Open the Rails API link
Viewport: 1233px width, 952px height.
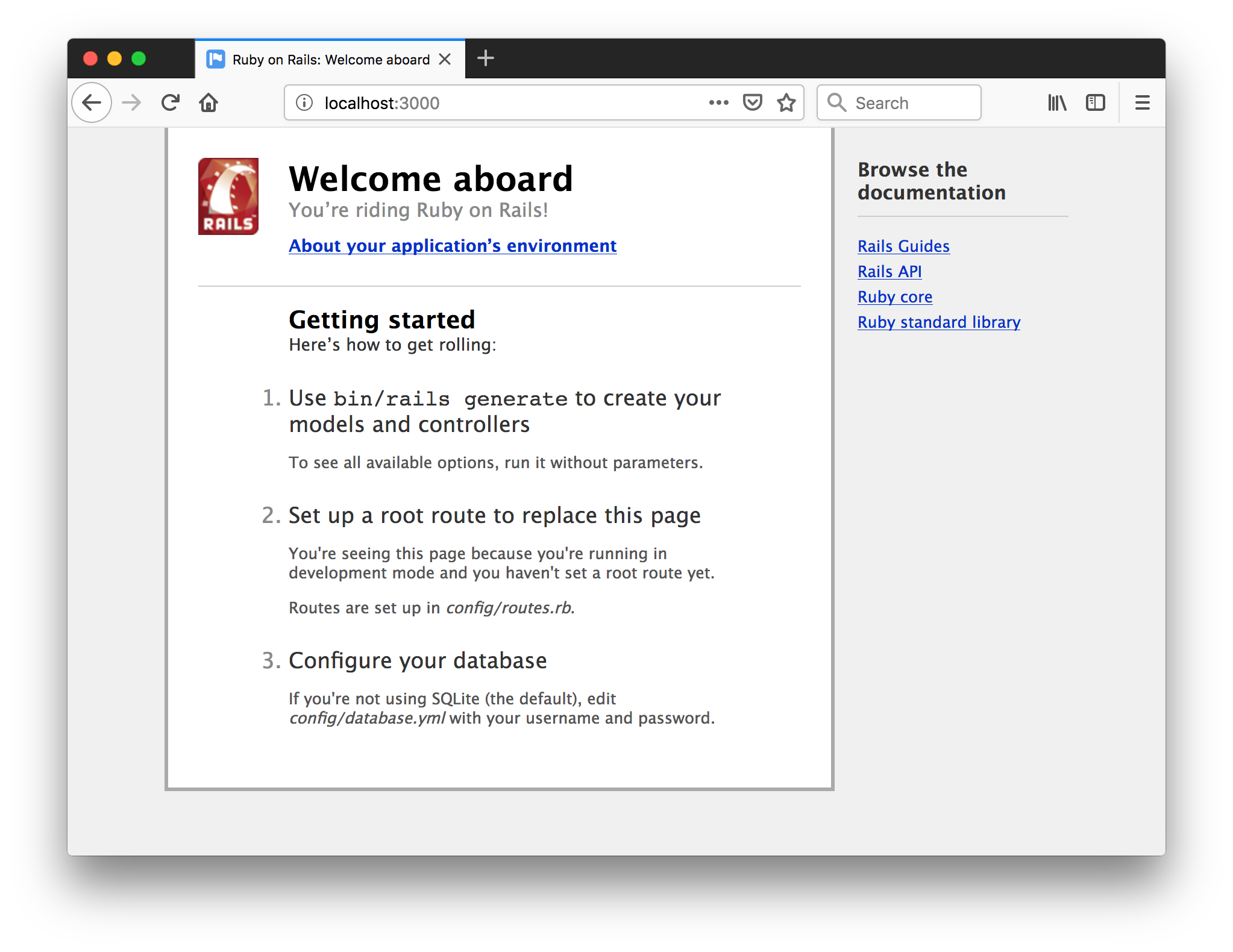[x=889, y=272]
